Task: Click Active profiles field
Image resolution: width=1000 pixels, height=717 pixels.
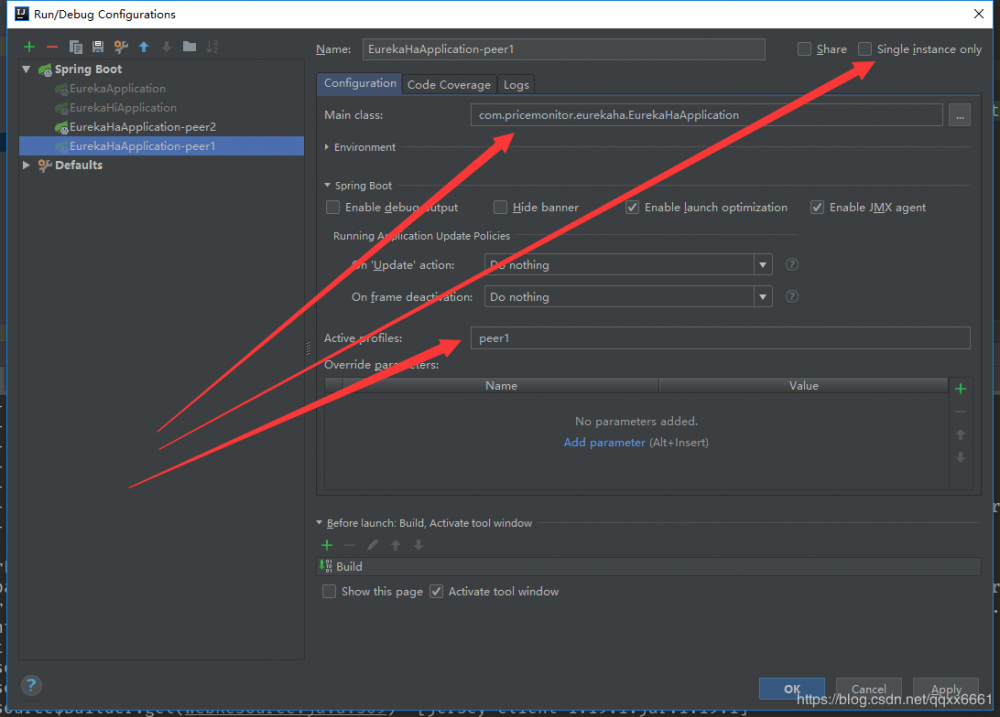Action: [721, 338]
